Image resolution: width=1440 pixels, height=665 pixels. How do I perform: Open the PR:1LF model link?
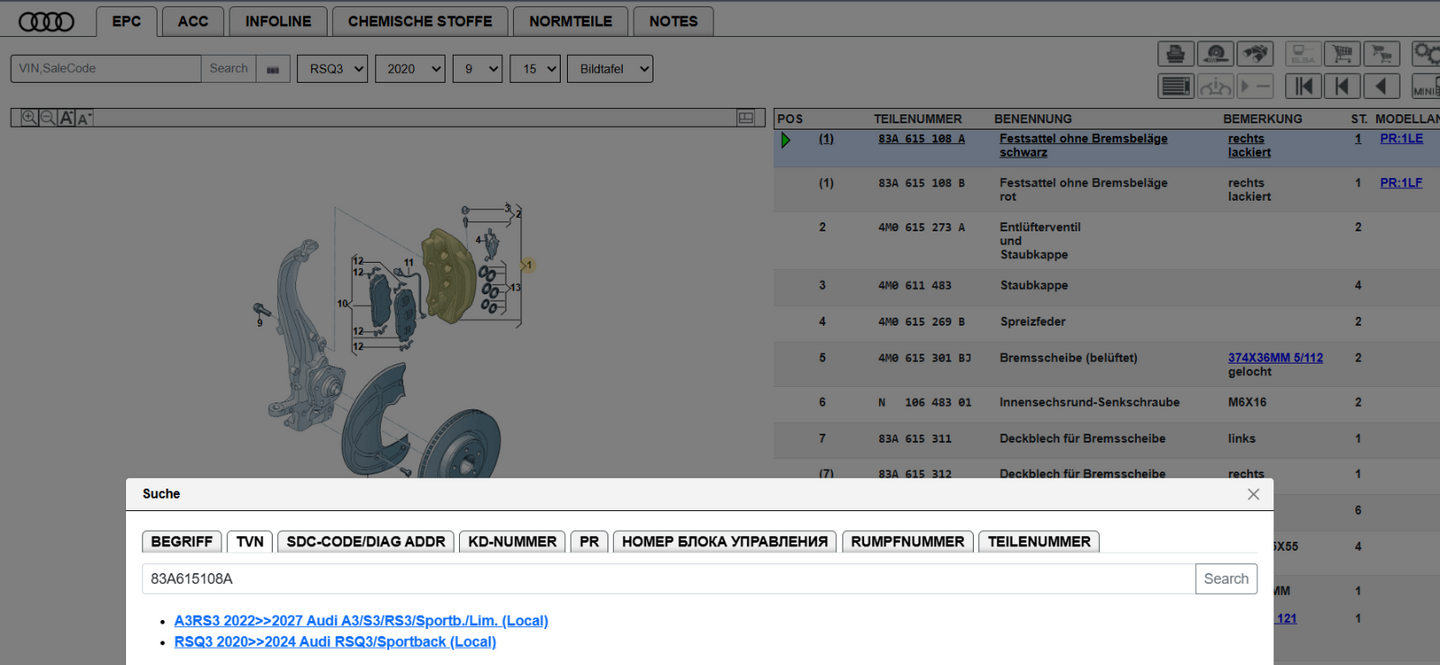point(1401,183)
